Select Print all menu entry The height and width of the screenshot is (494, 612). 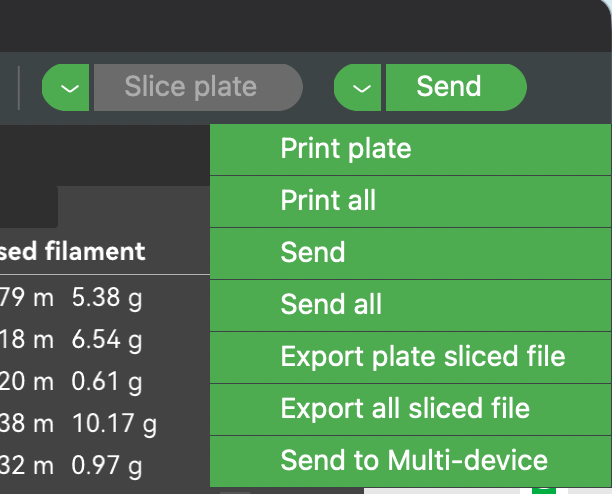coord(328,200)
